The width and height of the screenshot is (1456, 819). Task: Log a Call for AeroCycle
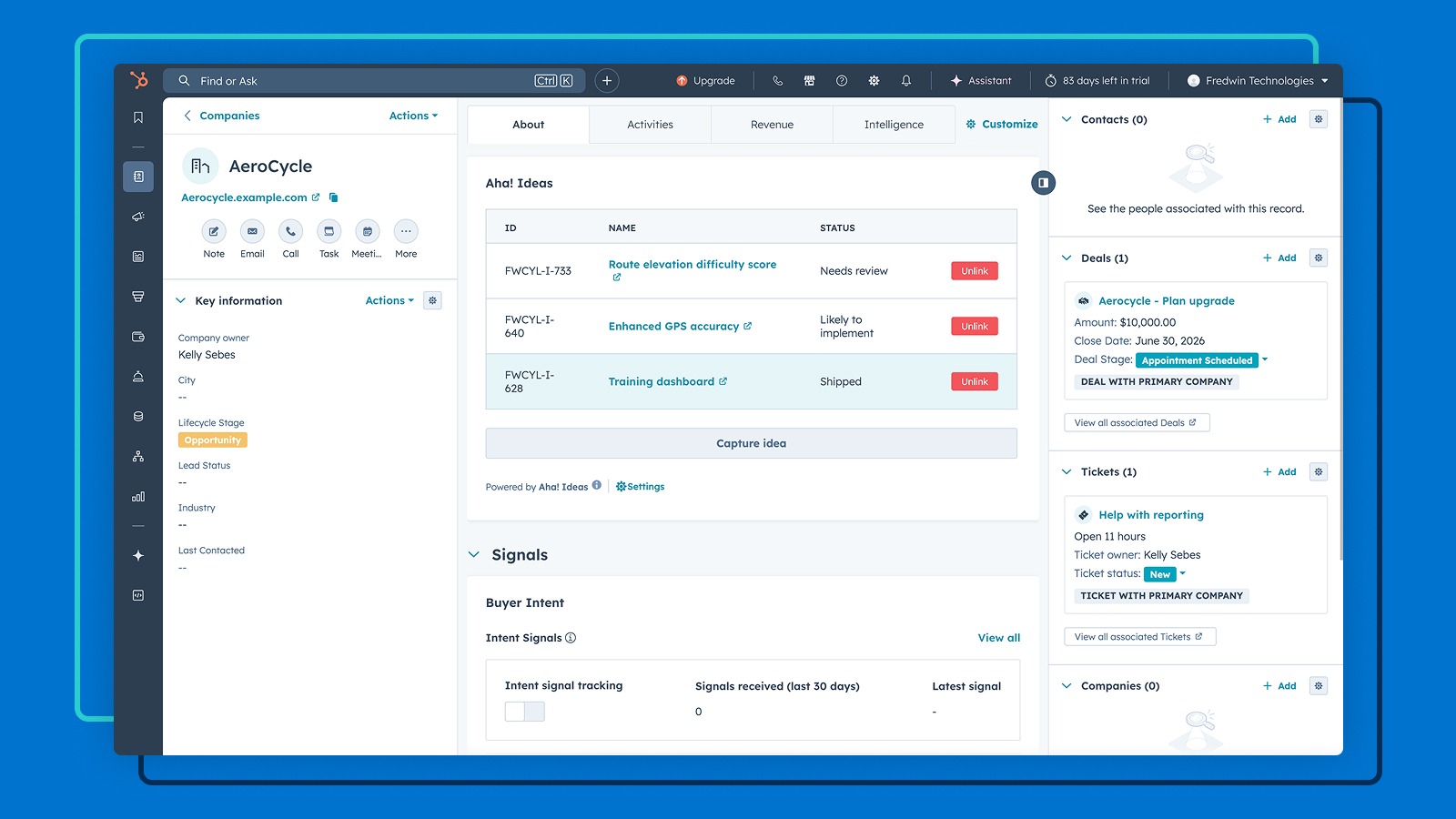click(x=290, y=231)
